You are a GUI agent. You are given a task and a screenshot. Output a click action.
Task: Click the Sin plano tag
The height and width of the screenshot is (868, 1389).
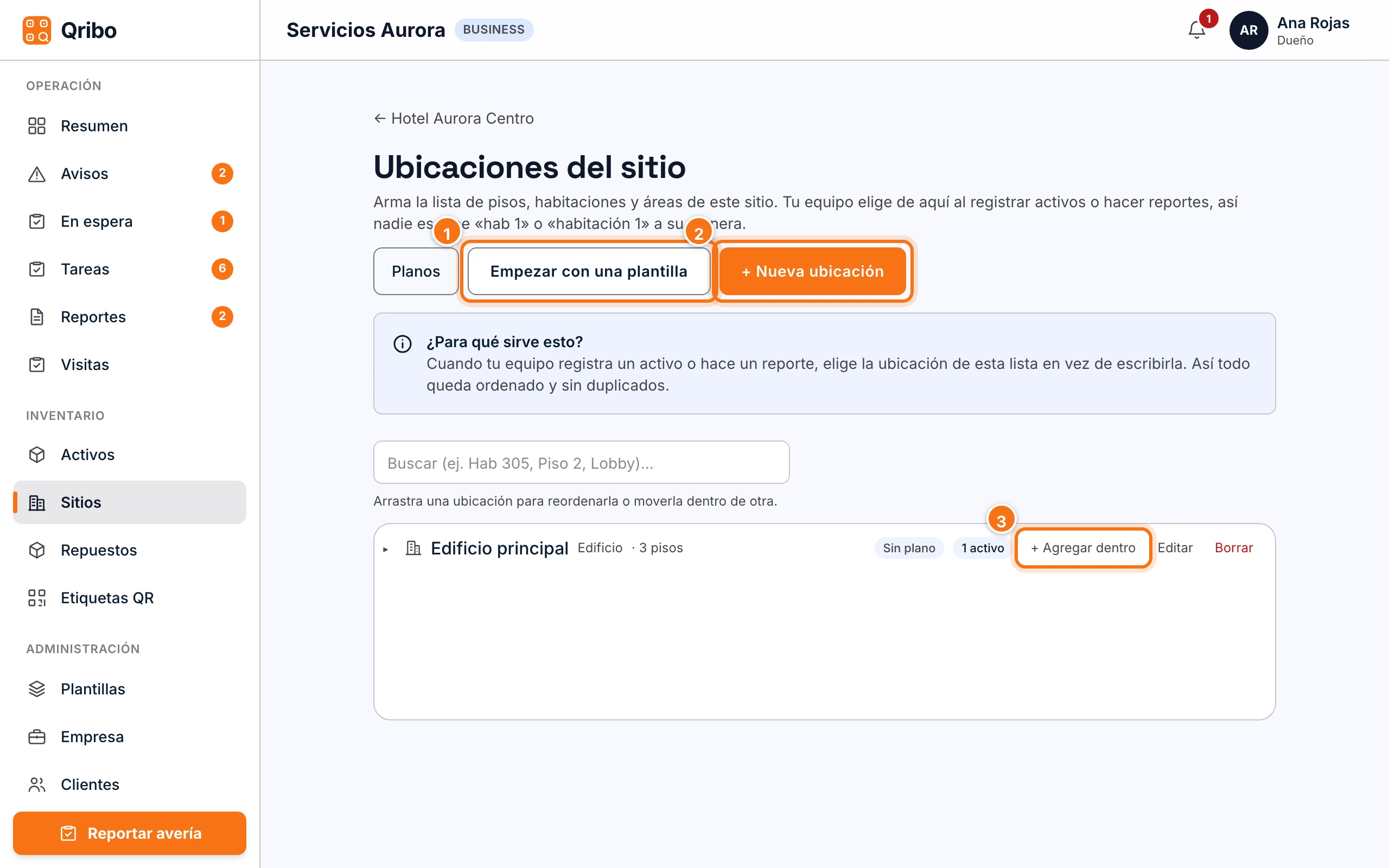pos(909,548)
